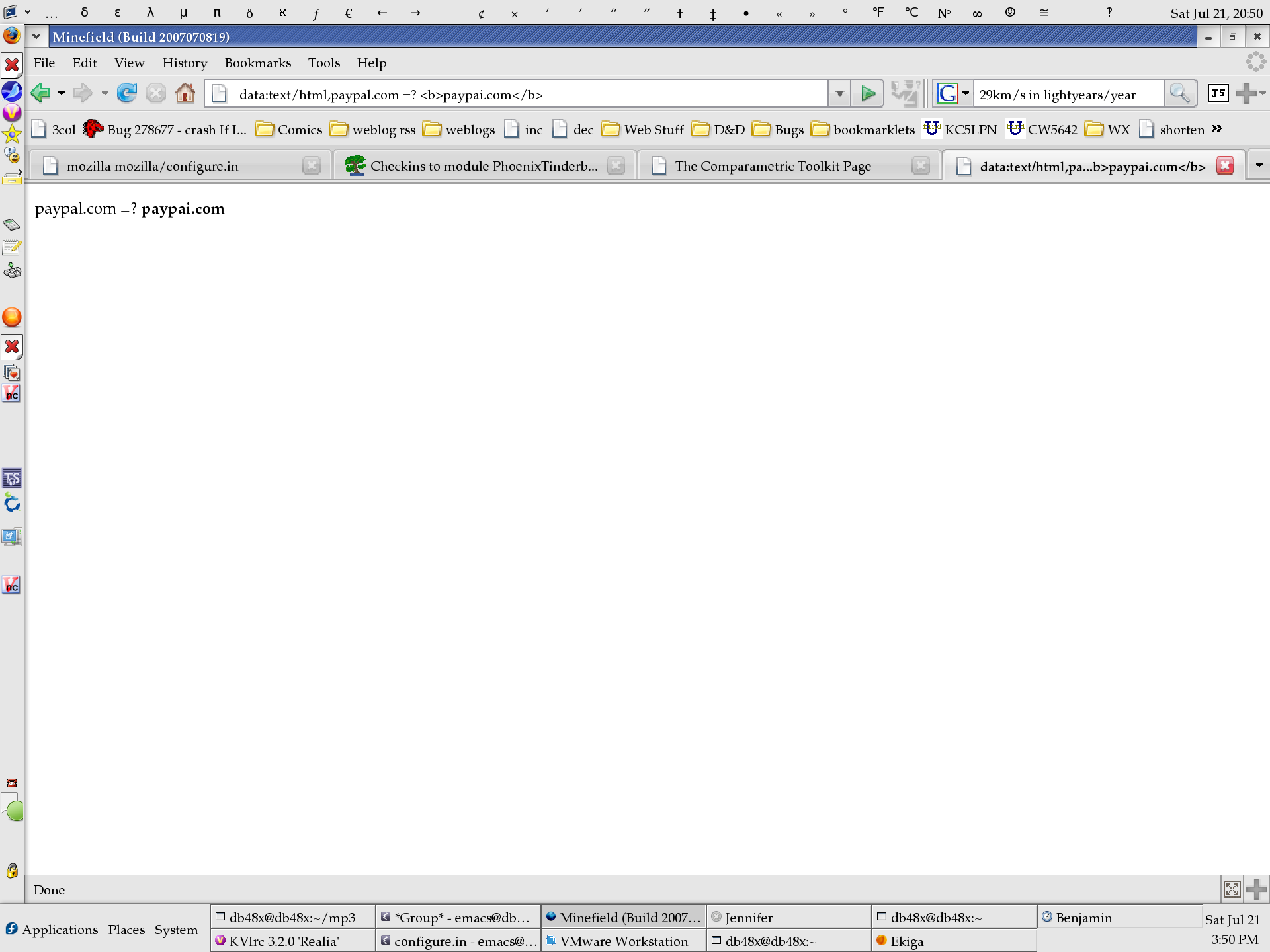Open the Tools menu

point(324,63)
